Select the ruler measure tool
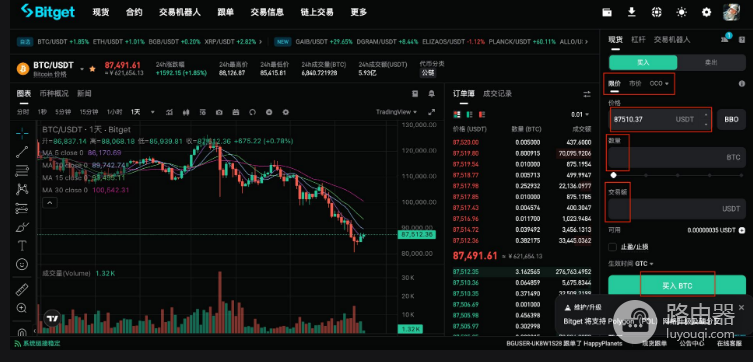Screen dimensions: 753x362 tap(22, 290)
